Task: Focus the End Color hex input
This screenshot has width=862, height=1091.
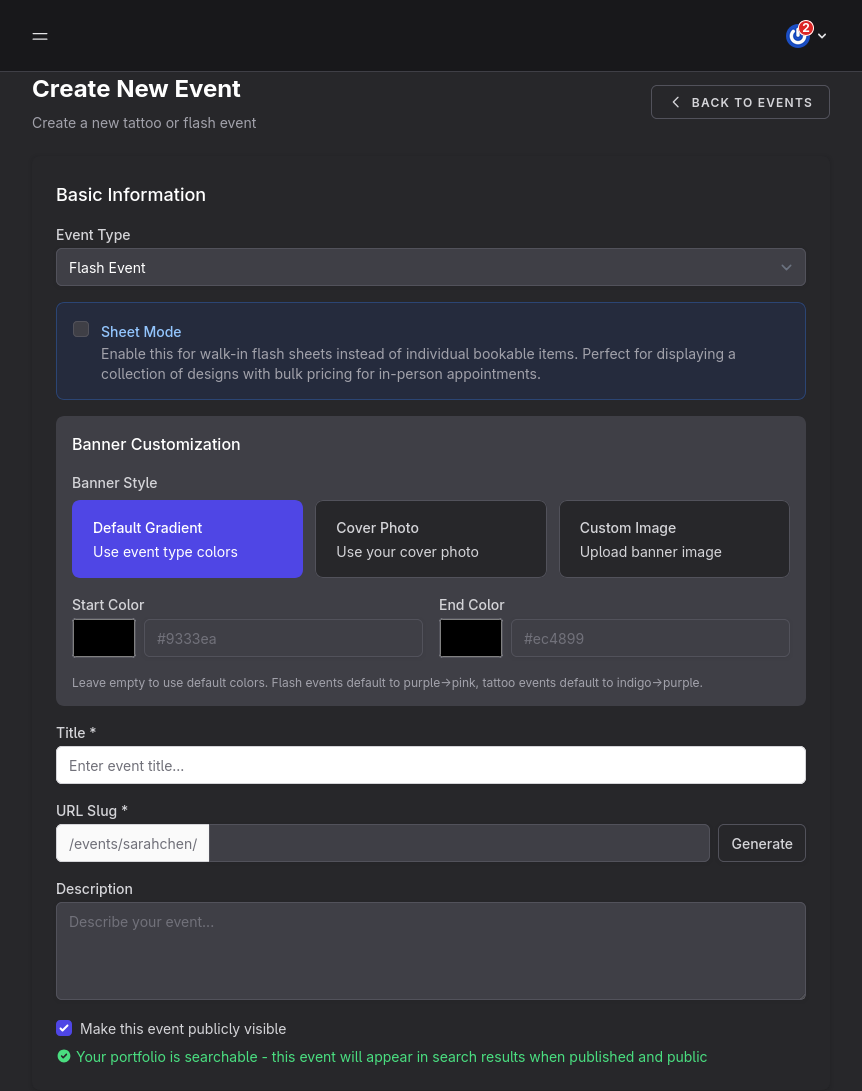Action: (650, 638)
